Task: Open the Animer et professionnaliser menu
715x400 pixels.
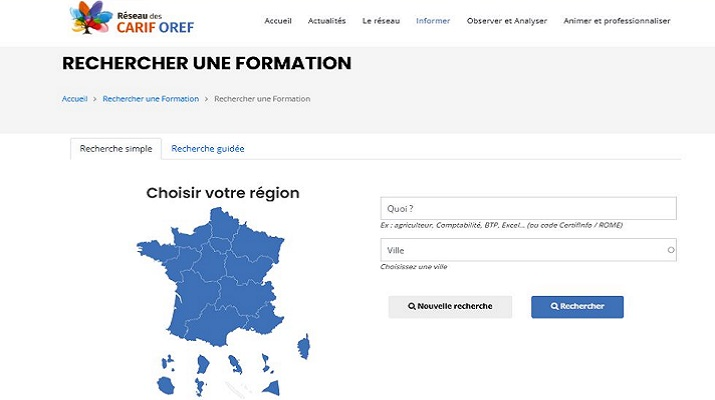Action: tap(617, 20)
